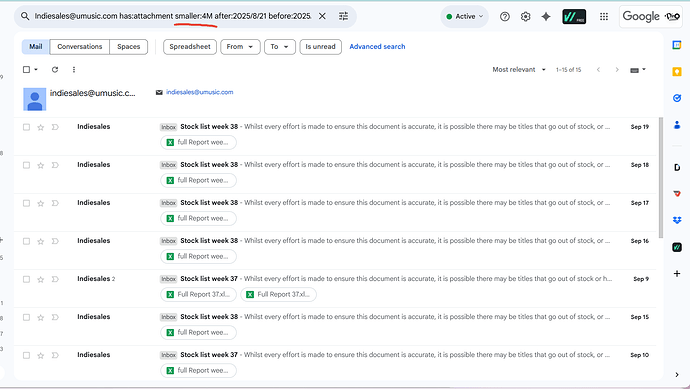Open search options filter icon
Screen dimensions: 690x389
point(343,16)
